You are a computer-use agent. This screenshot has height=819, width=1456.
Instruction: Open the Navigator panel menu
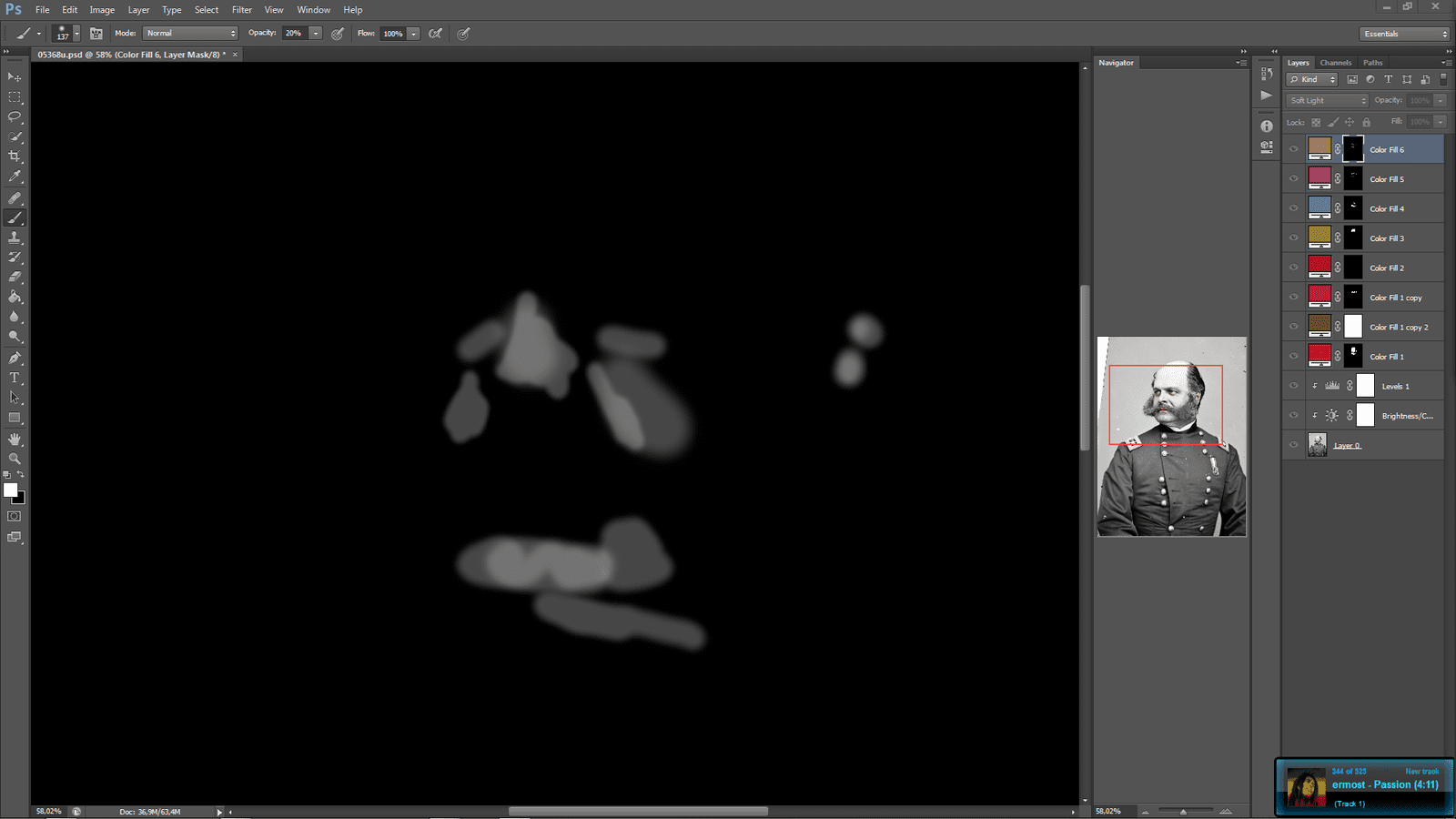tap(1241, 63)
